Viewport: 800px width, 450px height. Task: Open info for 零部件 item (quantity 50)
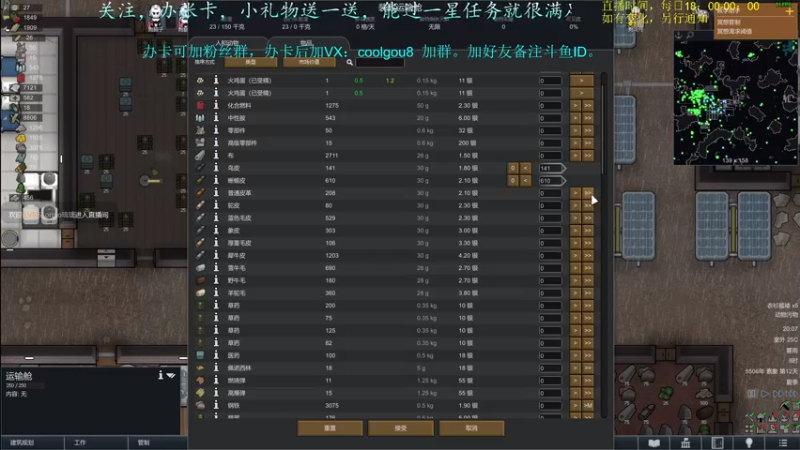[x=216, y=130]
